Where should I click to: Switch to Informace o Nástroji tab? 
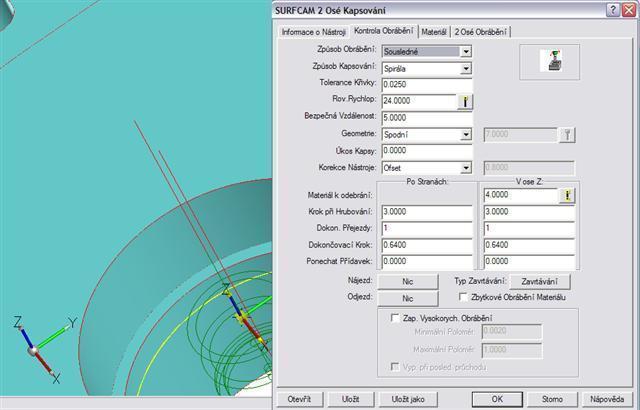(313, 32)
